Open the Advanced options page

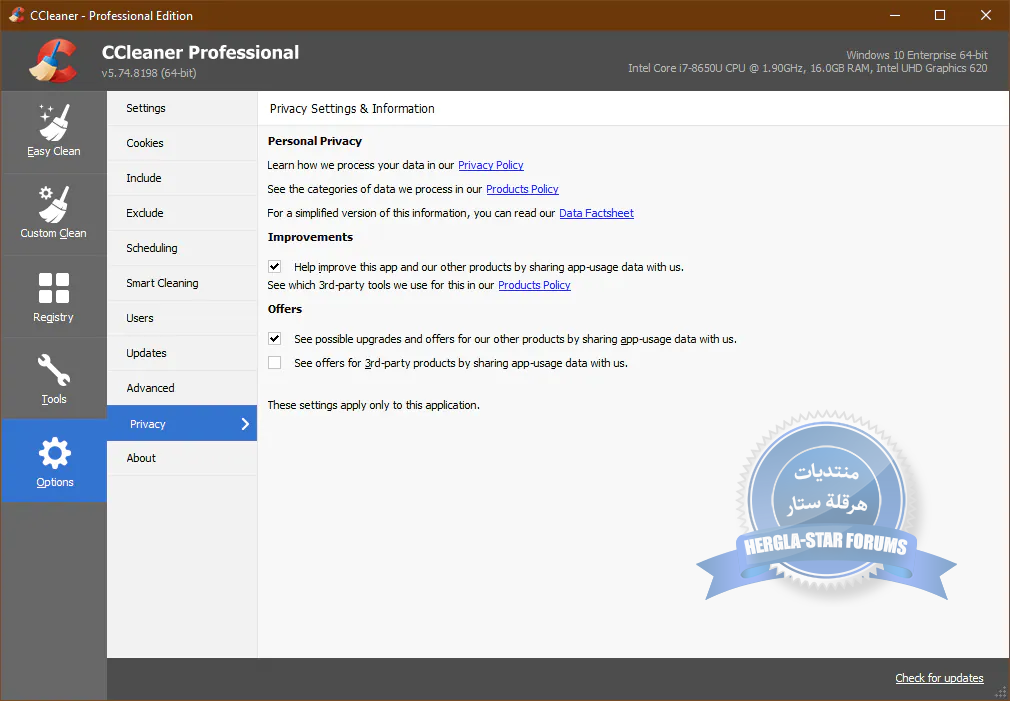(x=182, y=388)
